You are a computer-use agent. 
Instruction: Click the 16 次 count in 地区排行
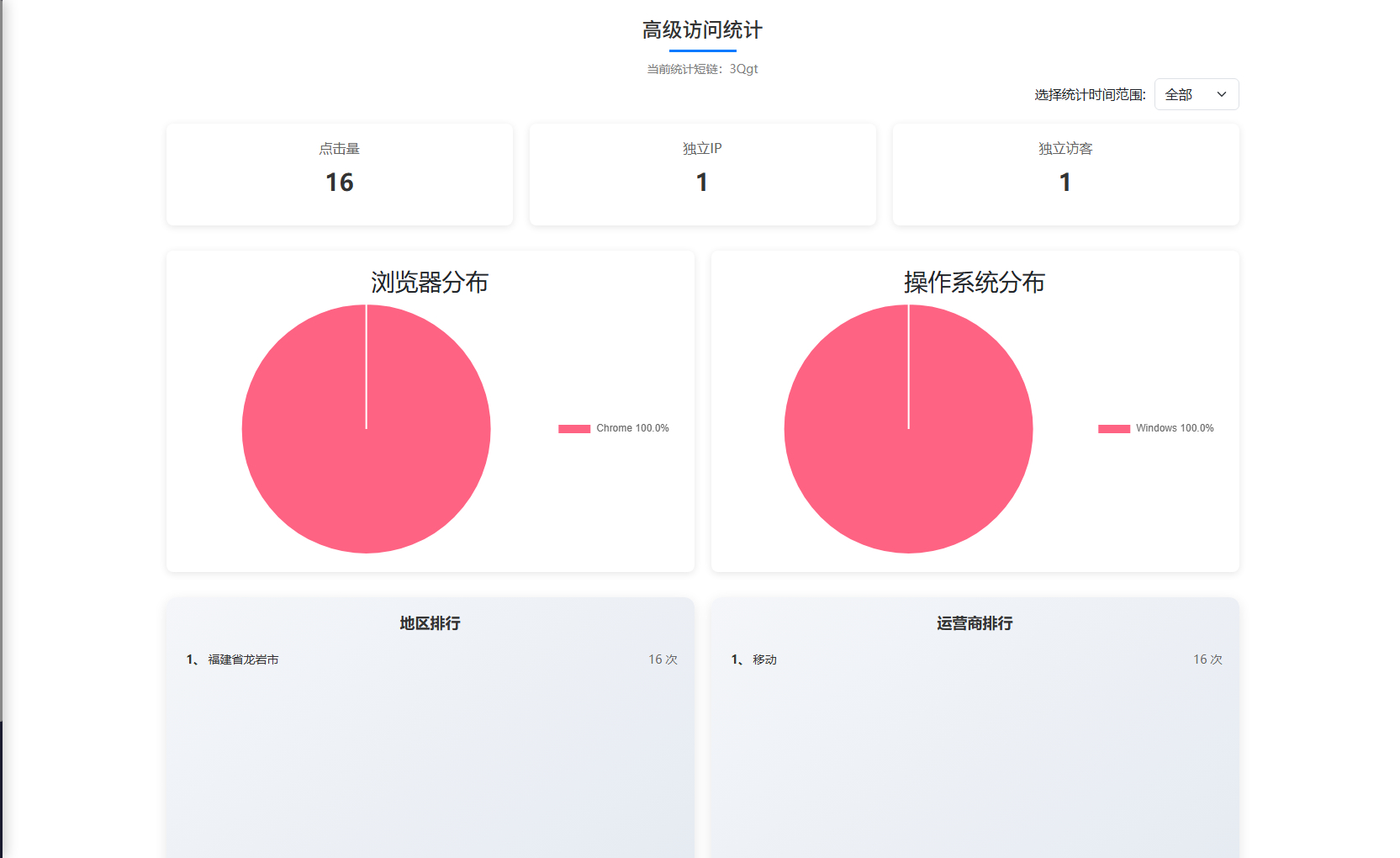(x=663, y=659)
